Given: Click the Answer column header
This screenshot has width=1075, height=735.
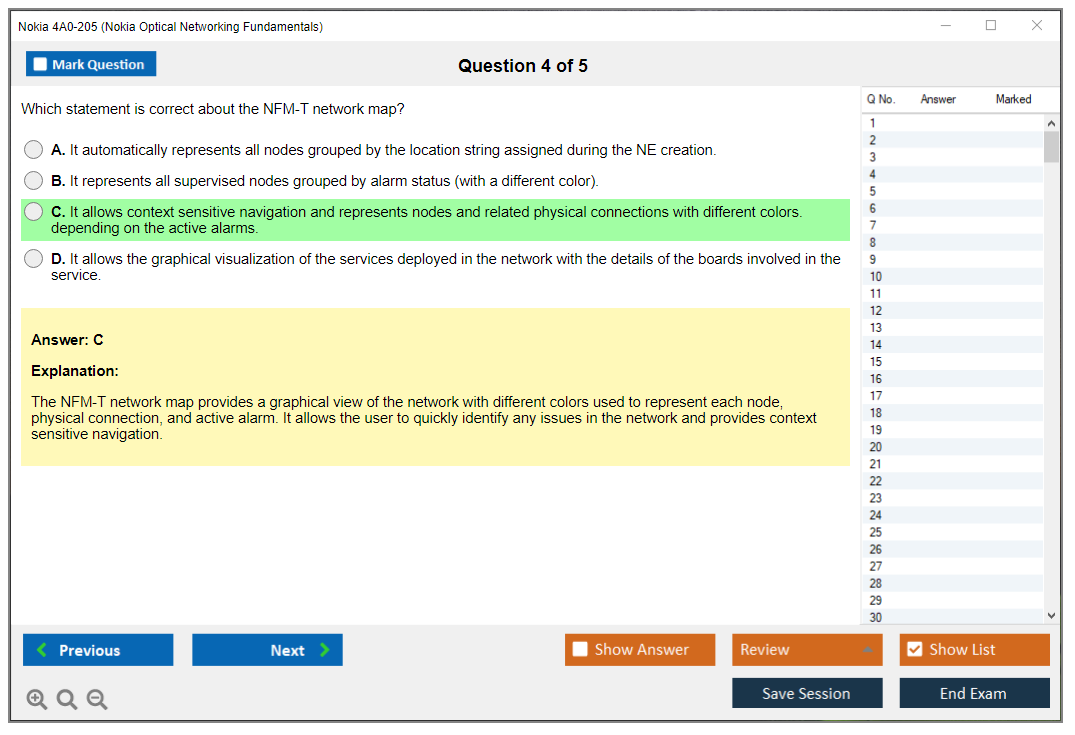Looking at the screenshot, I should tap(938, 99).
